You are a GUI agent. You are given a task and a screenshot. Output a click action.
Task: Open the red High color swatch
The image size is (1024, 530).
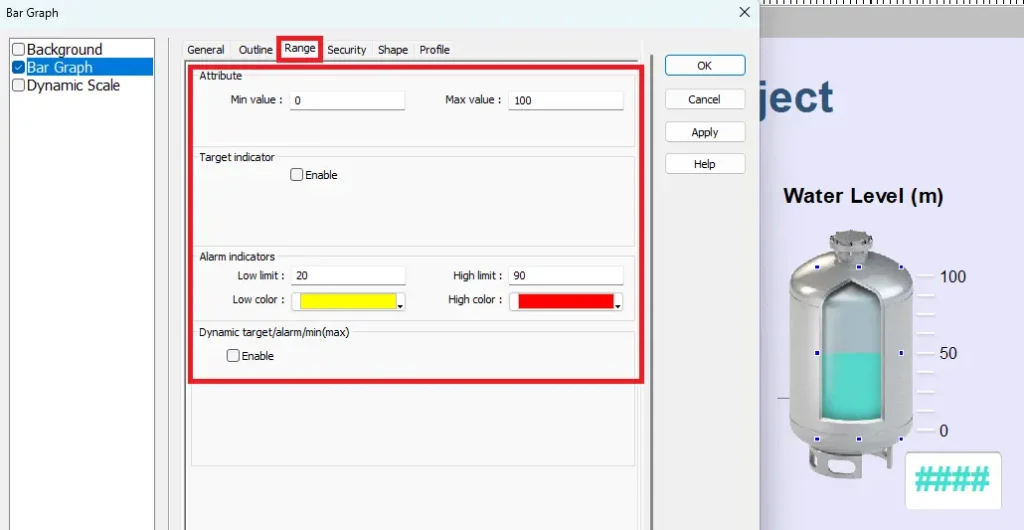(x=566, y=301)
